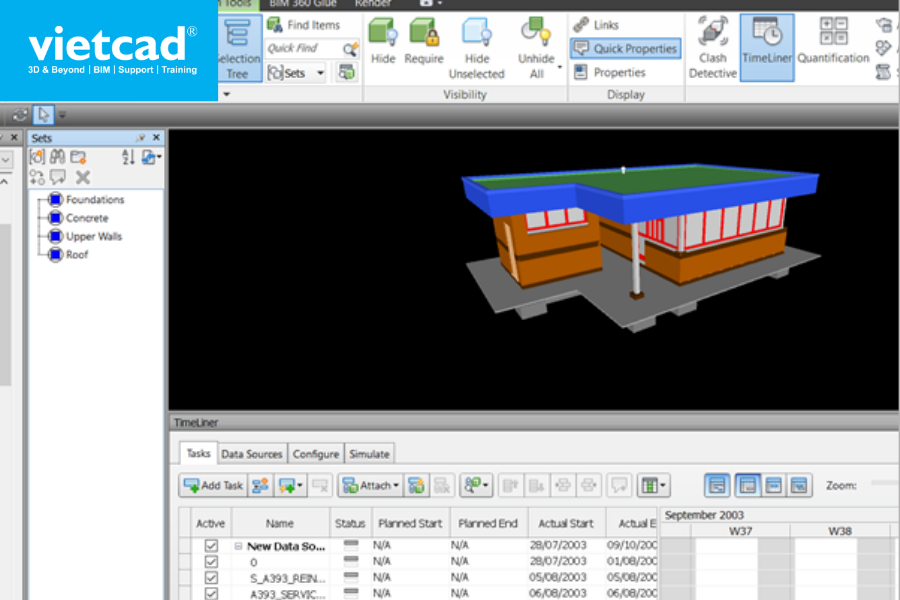Click the insert task icon beside Add Task
Viewport: 900px width, 600px height.
pos(260,486)
